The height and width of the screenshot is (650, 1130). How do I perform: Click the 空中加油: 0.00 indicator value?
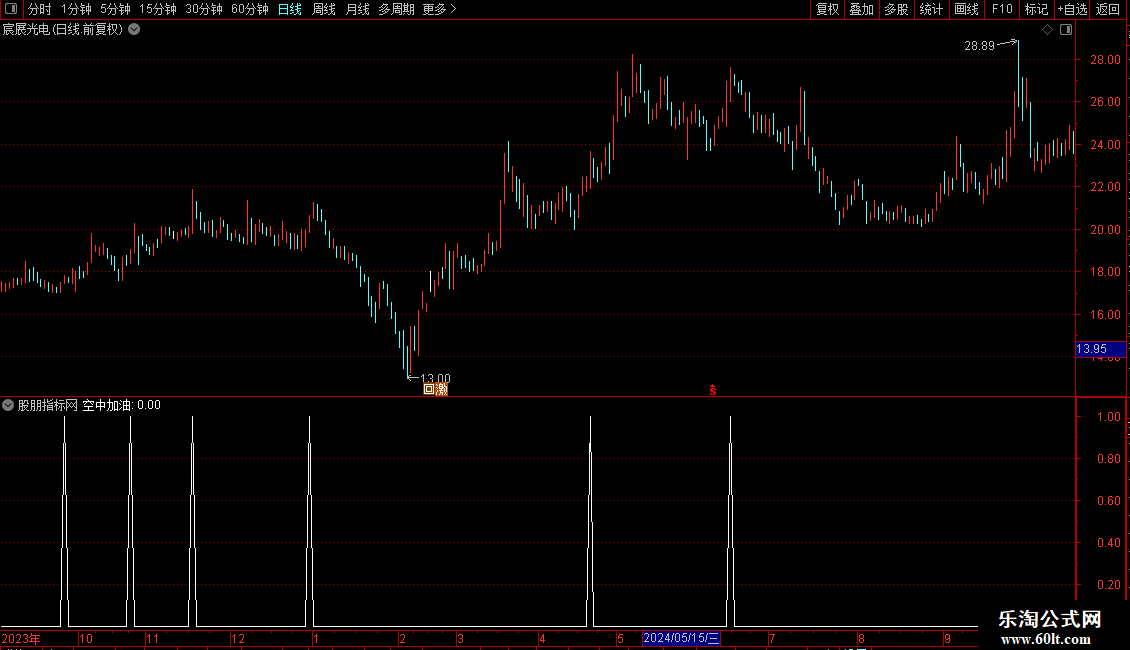pos(121,405)
